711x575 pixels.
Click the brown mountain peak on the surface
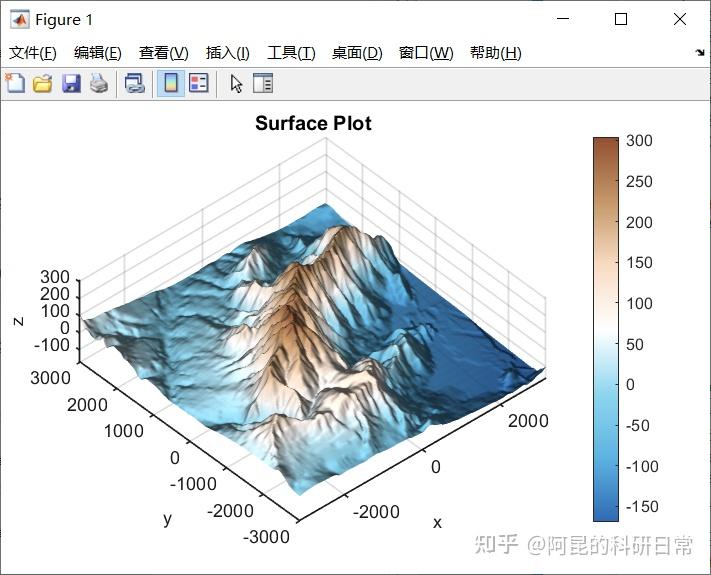(x=290, y=313)
